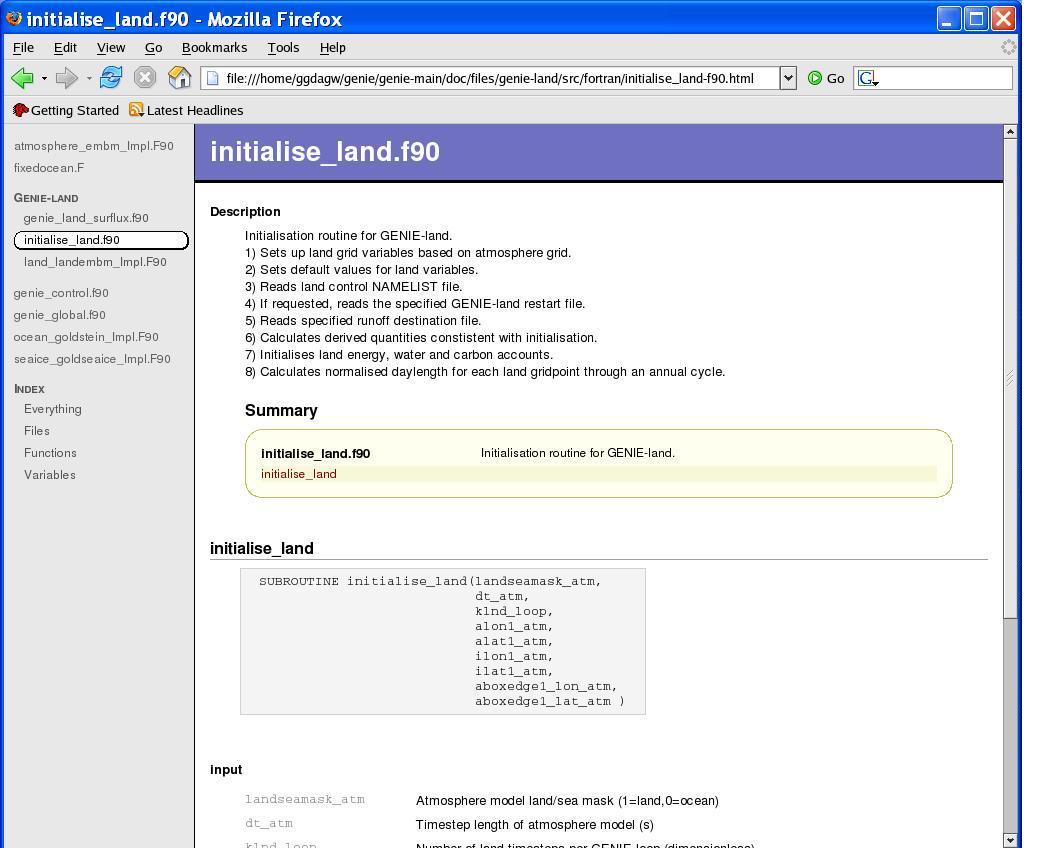
Task: Click the Stop loading icon
Action: pyautogui.click(x=145, y=78)
